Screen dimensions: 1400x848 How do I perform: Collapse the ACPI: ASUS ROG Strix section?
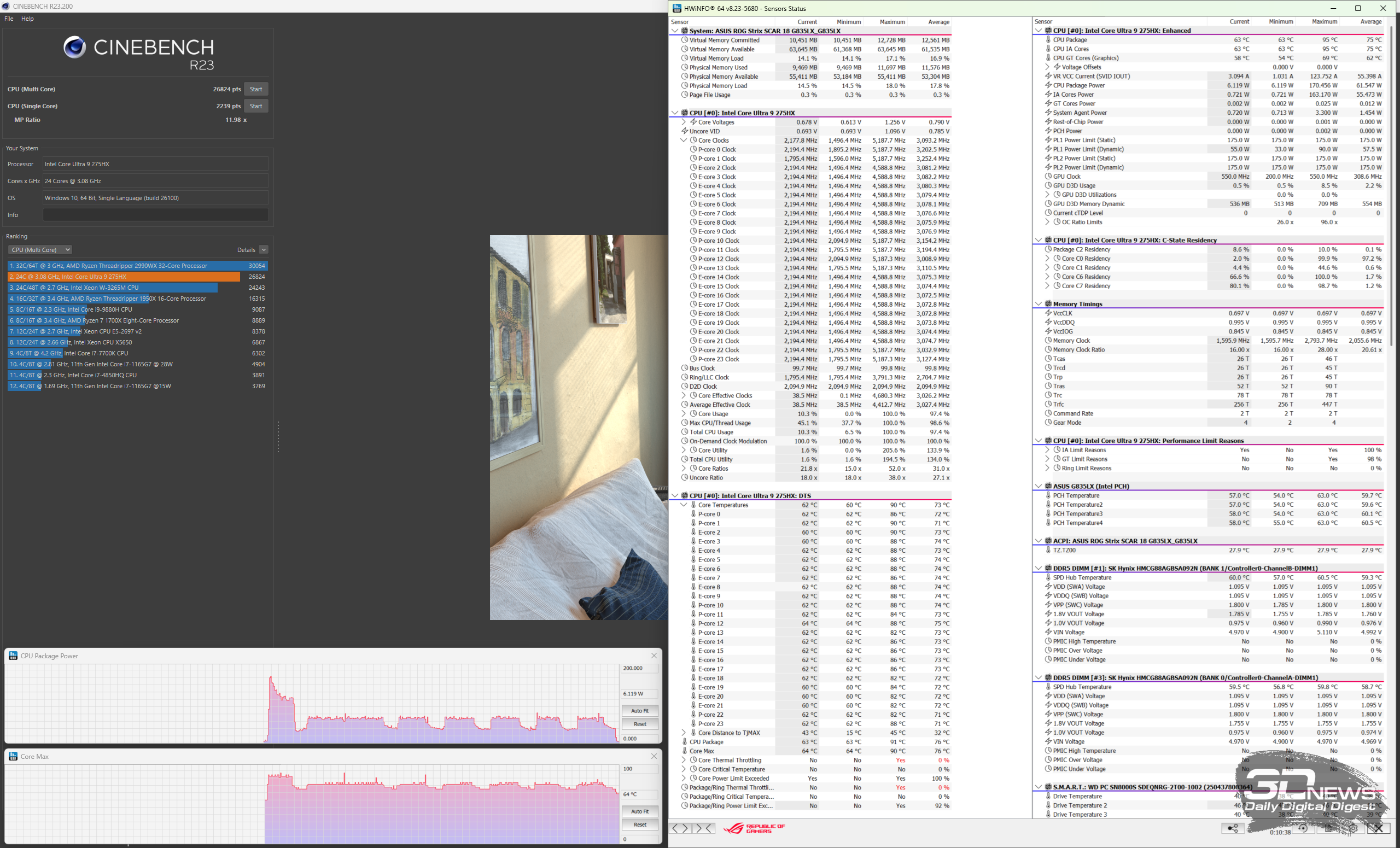1039,541
